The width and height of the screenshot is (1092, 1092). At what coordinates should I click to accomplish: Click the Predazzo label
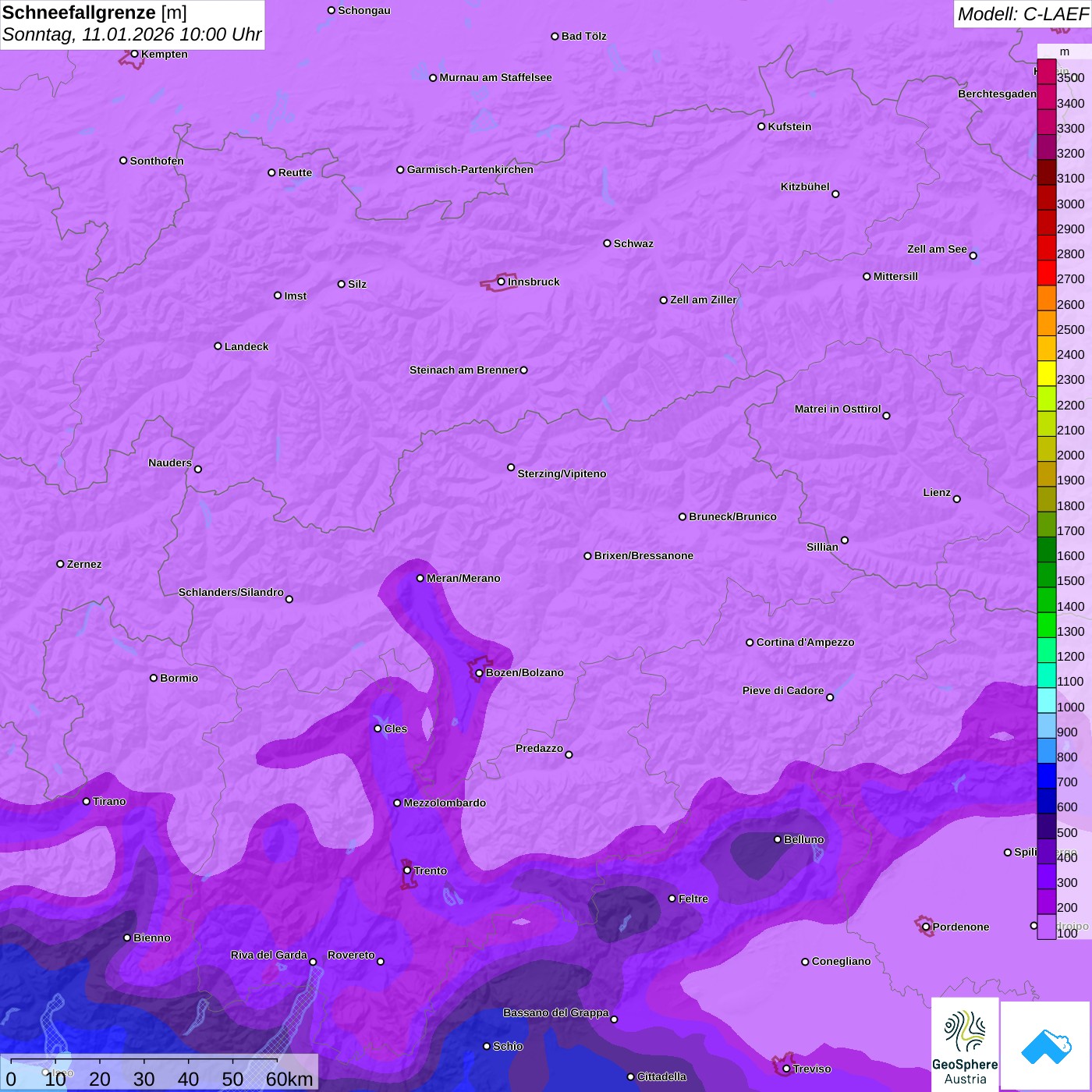539,748
